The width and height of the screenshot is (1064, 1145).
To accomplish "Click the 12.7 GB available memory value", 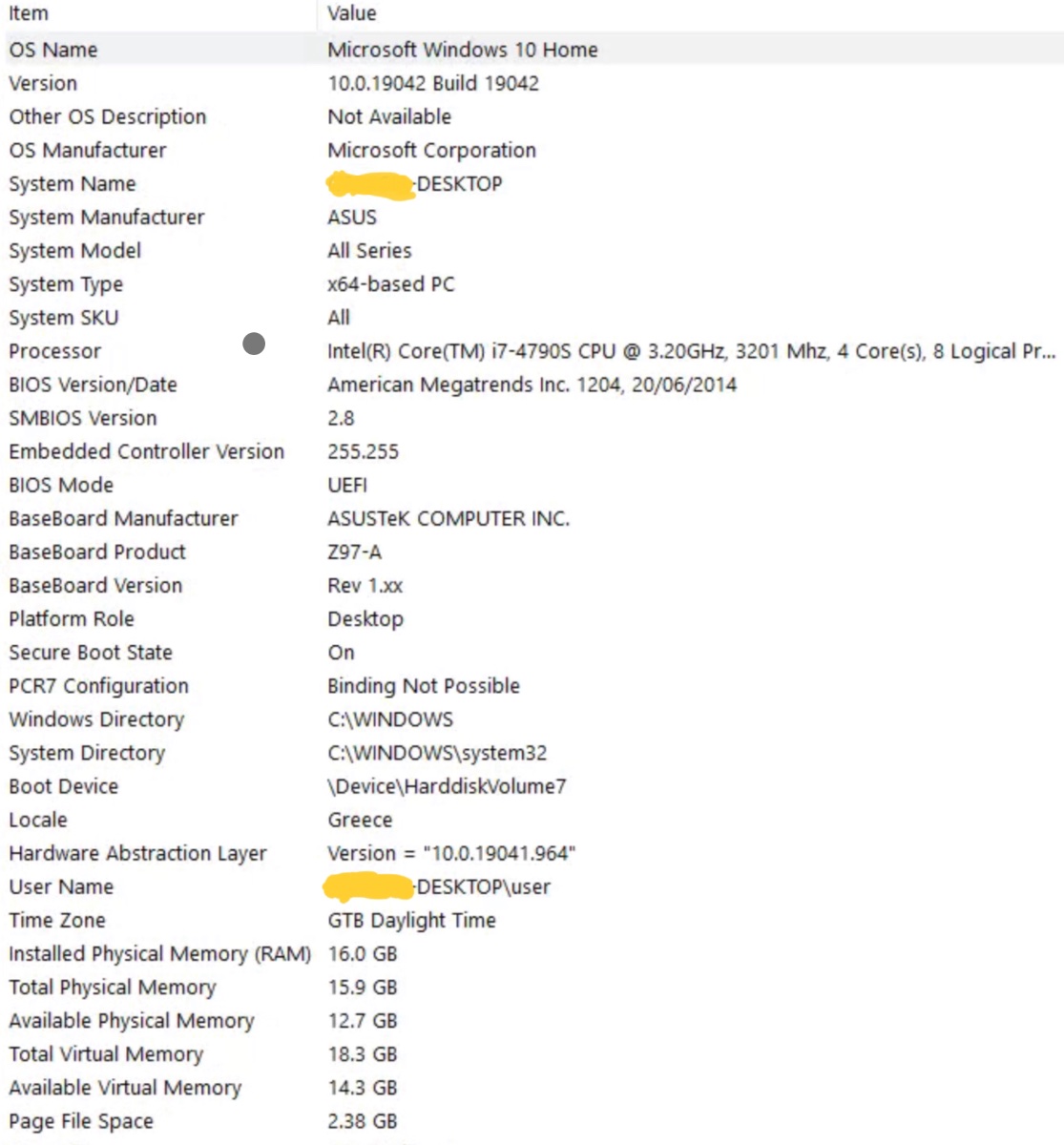I will [x=363, y=1020].
